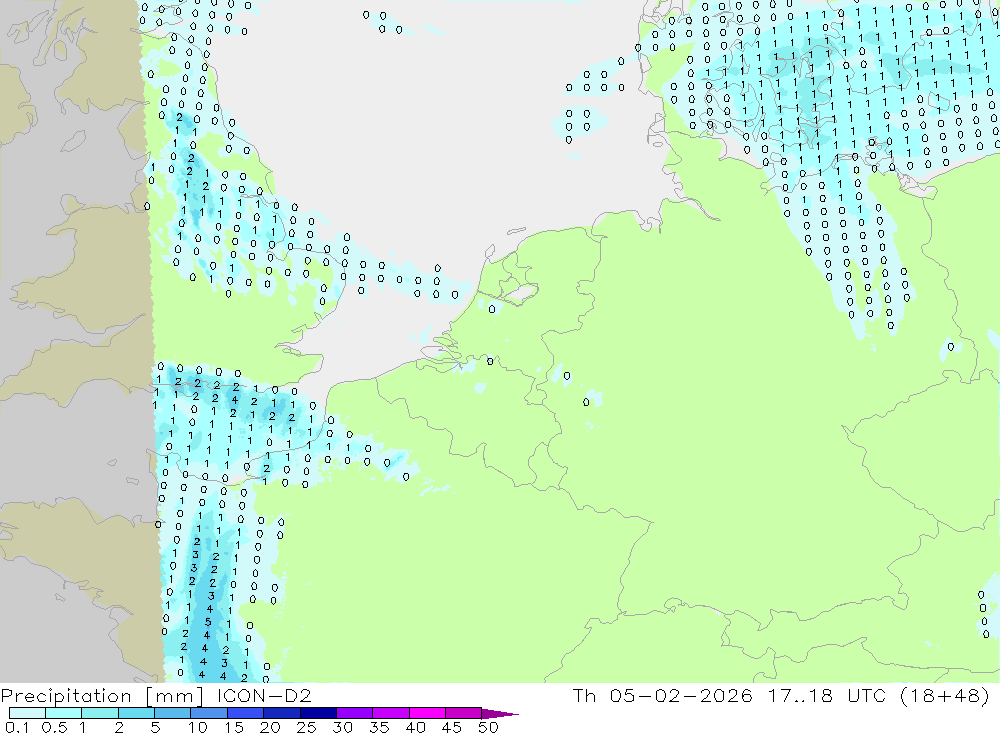
Task: Click the legend value '0.1'
Action: pos(17,727)
